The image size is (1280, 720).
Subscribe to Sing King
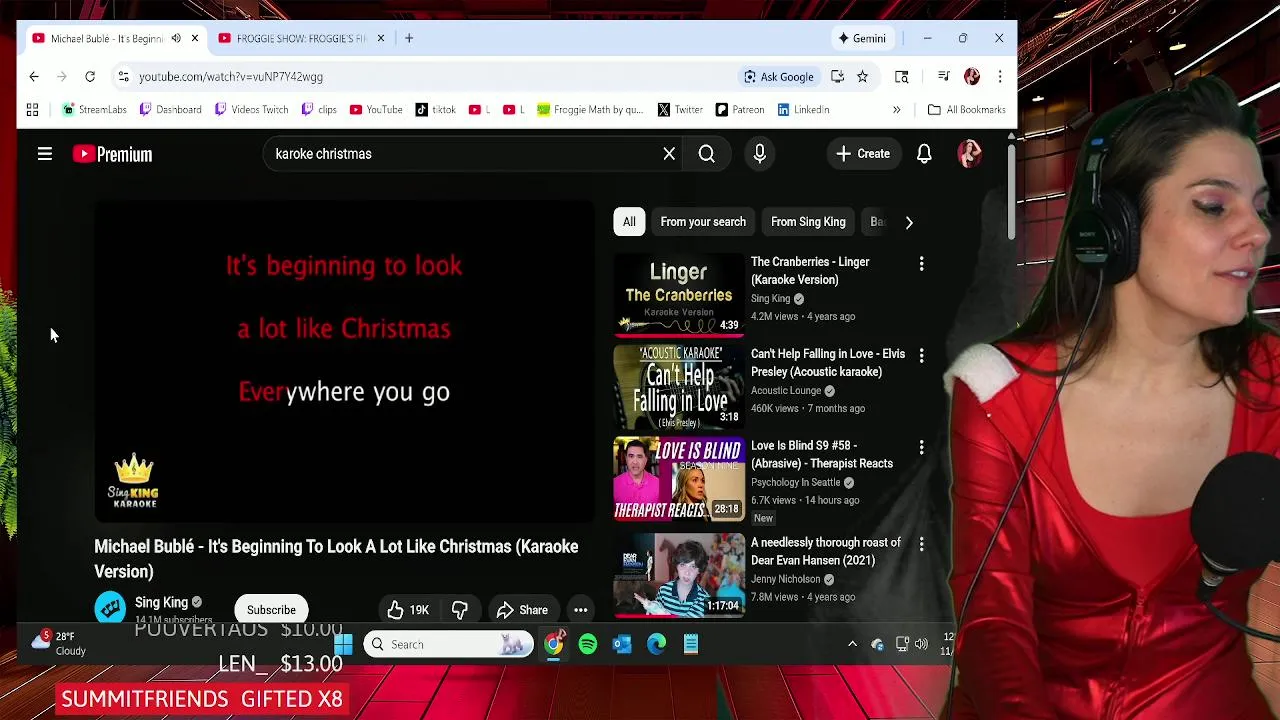tap(271, 610)
